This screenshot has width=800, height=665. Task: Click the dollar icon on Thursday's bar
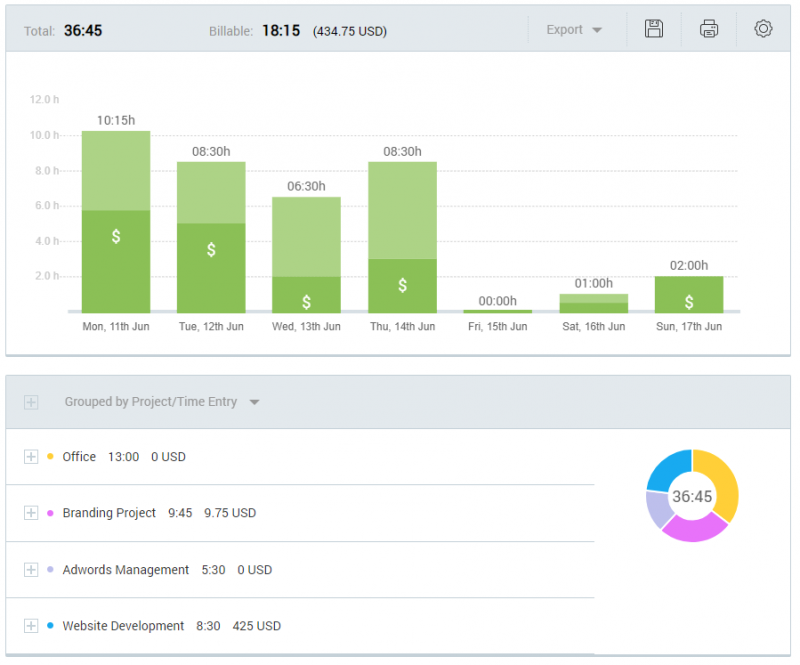pos(402,285)
